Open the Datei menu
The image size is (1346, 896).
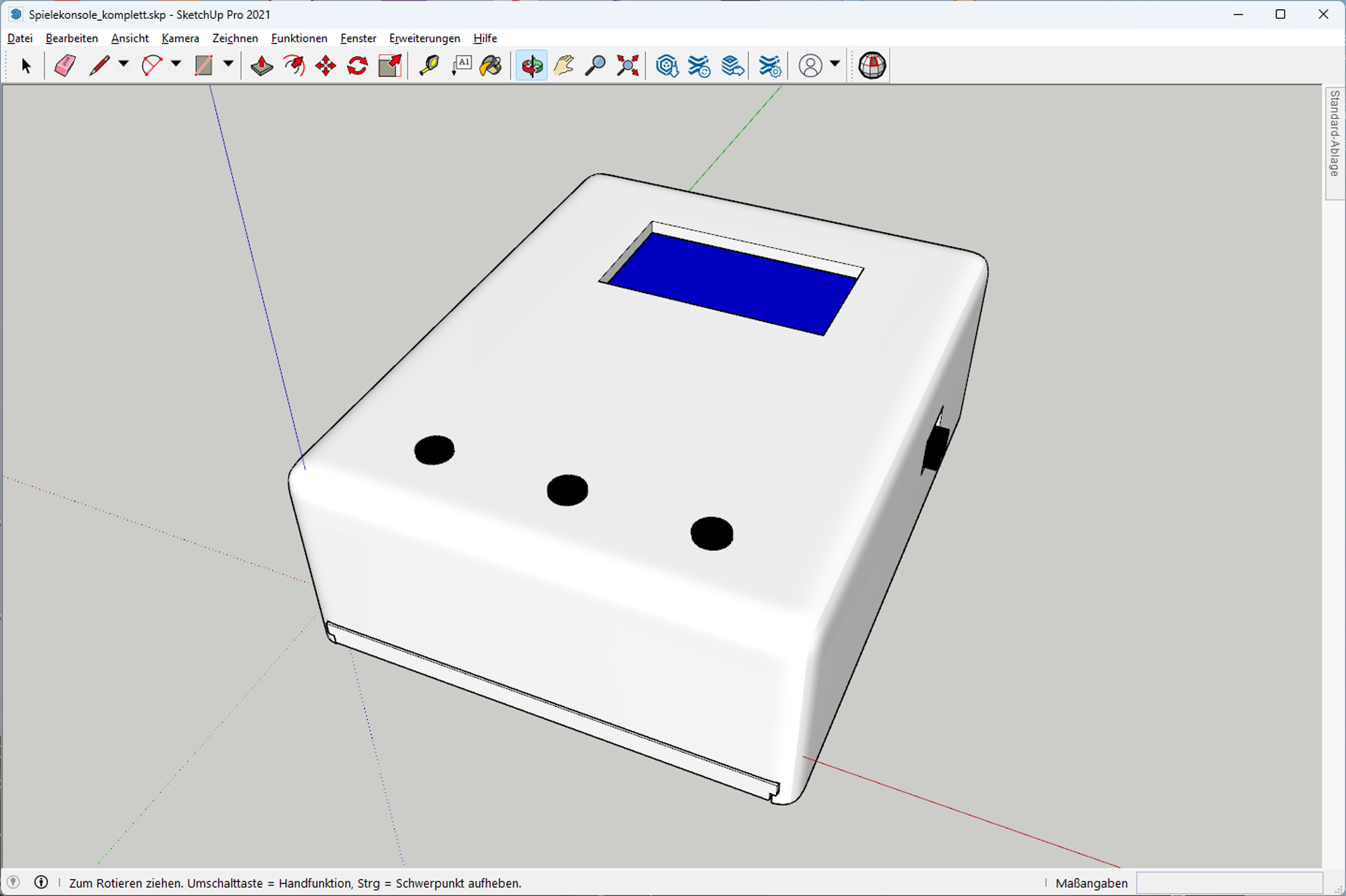[x=20, y=39]
